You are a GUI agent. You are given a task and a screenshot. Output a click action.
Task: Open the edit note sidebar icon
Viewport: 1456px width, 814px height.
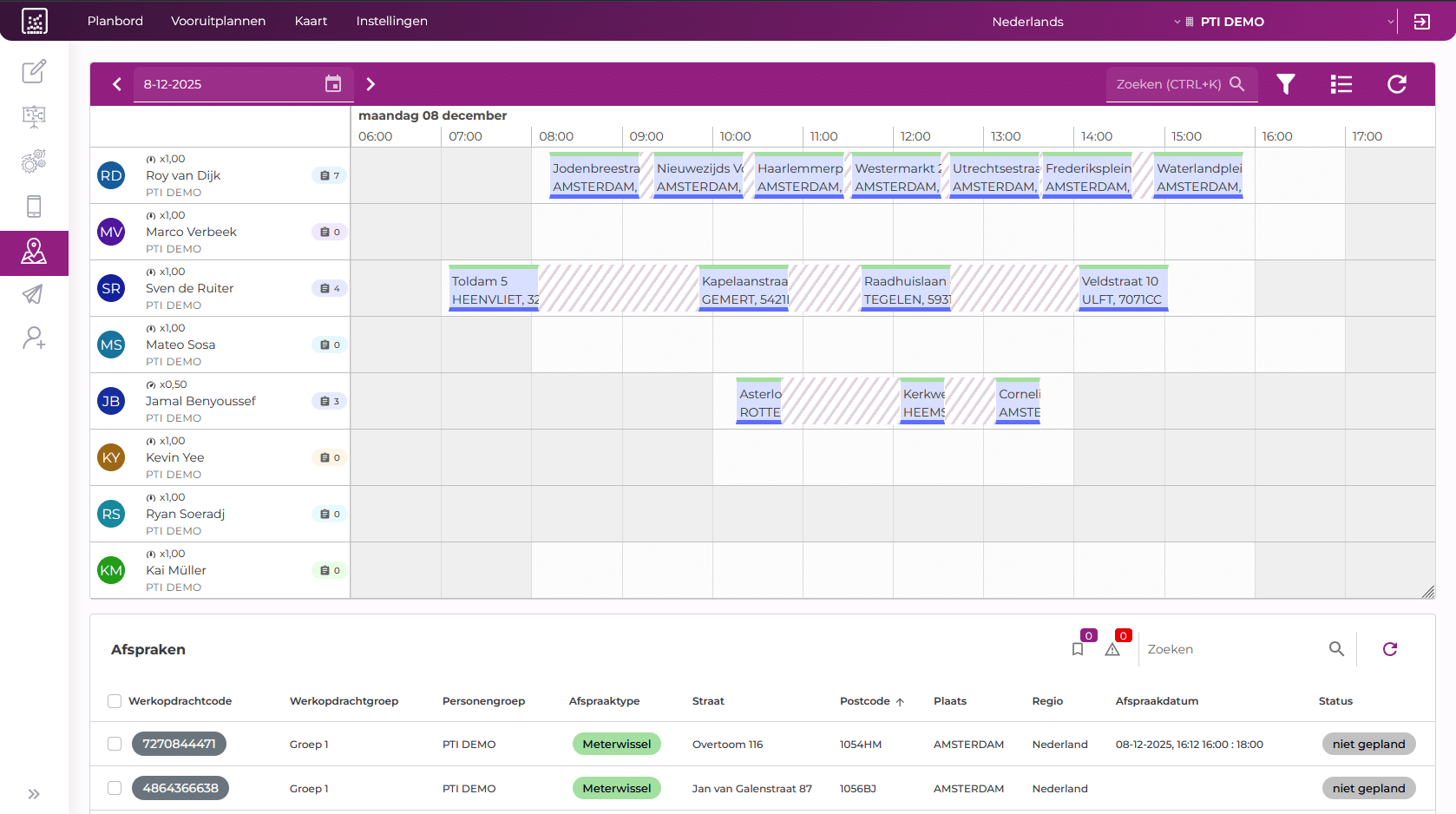(34, 71)
